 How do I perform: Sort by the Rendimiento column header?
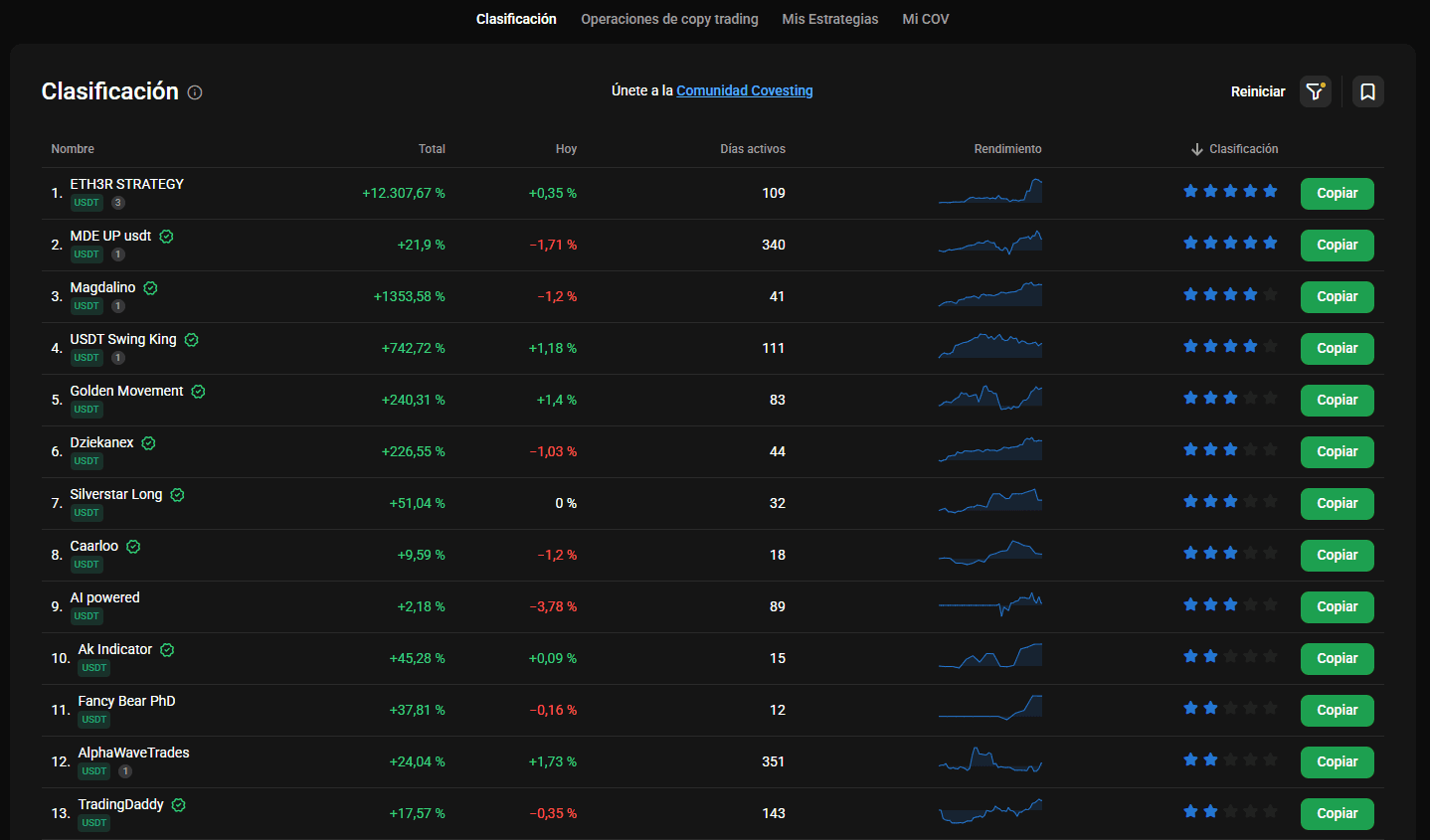[1007, 149]
